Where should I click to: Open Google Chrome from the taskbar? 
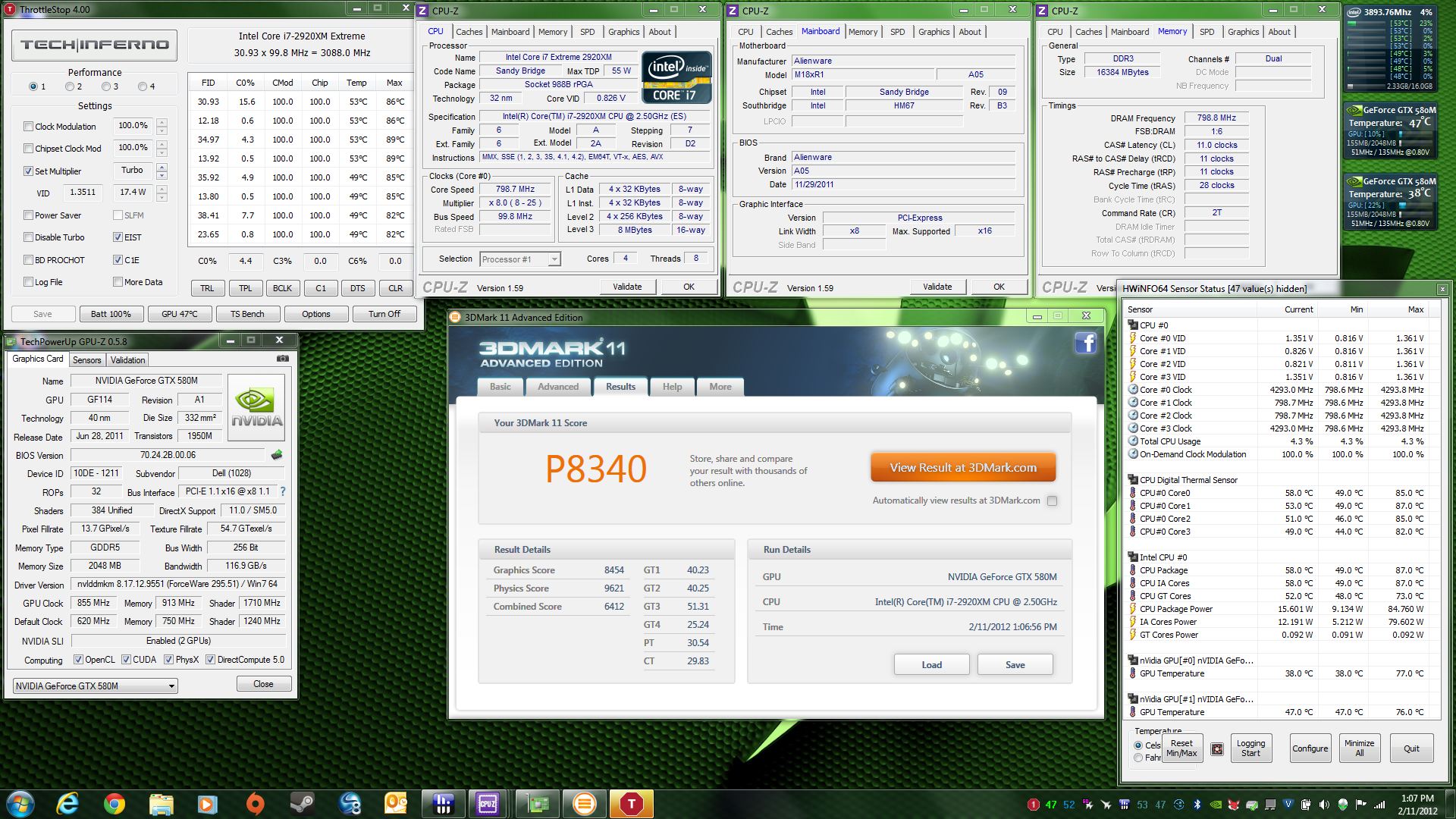[115, 804]
